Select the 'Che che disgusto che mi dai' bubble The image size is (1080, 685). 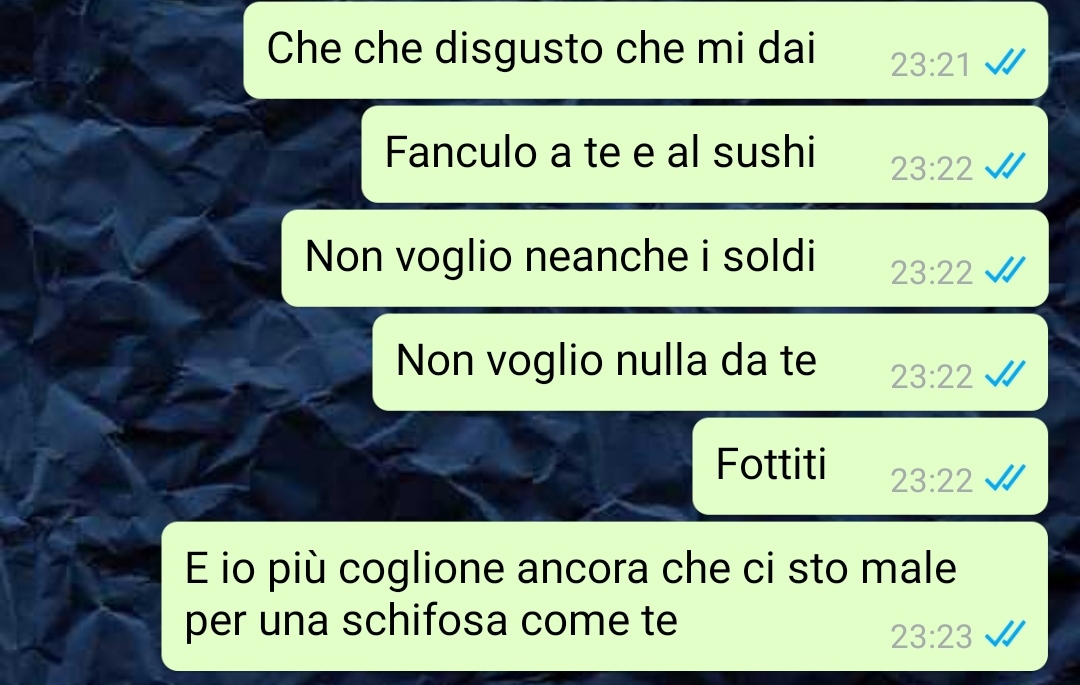tap(645, 50)
